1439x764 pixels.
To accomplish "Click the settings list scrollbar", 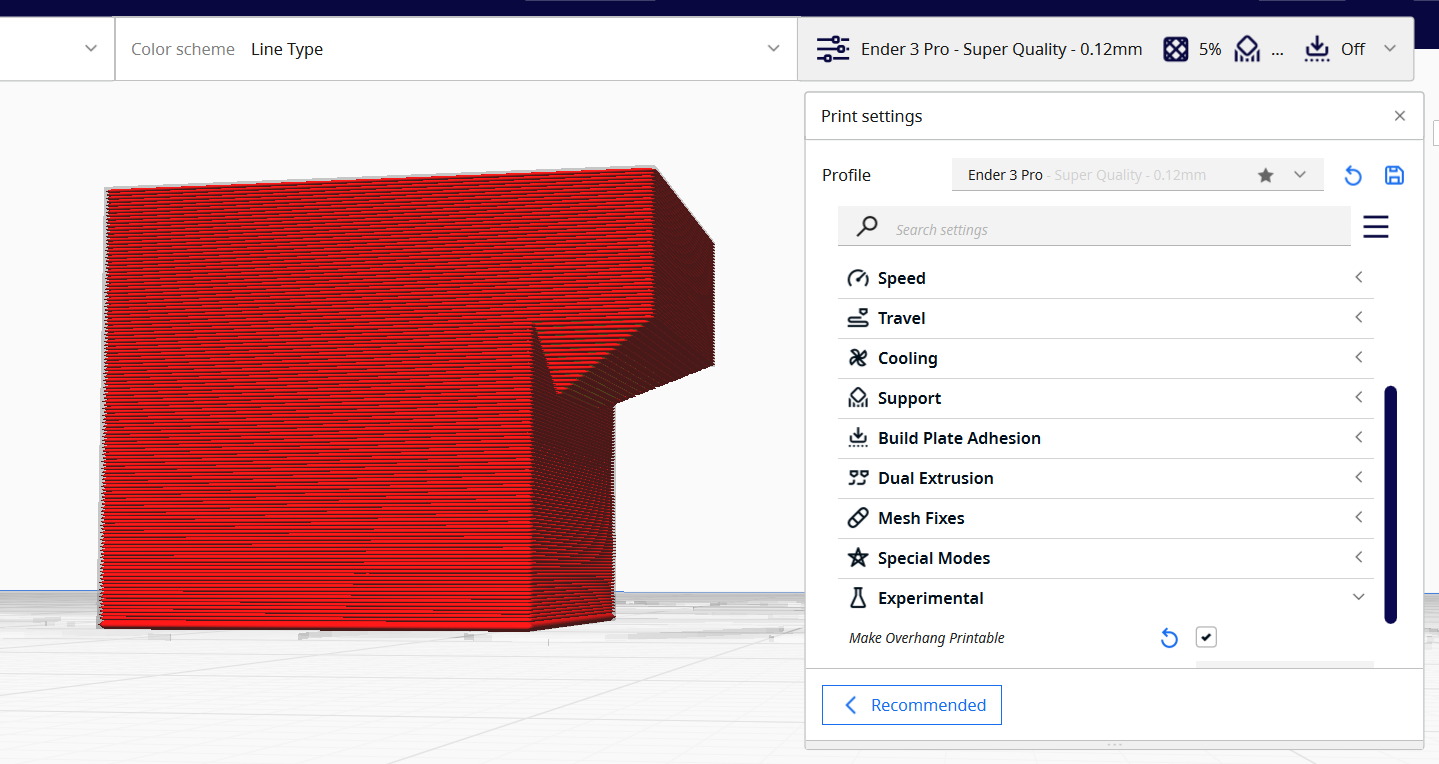I will tap(1390, 505).
